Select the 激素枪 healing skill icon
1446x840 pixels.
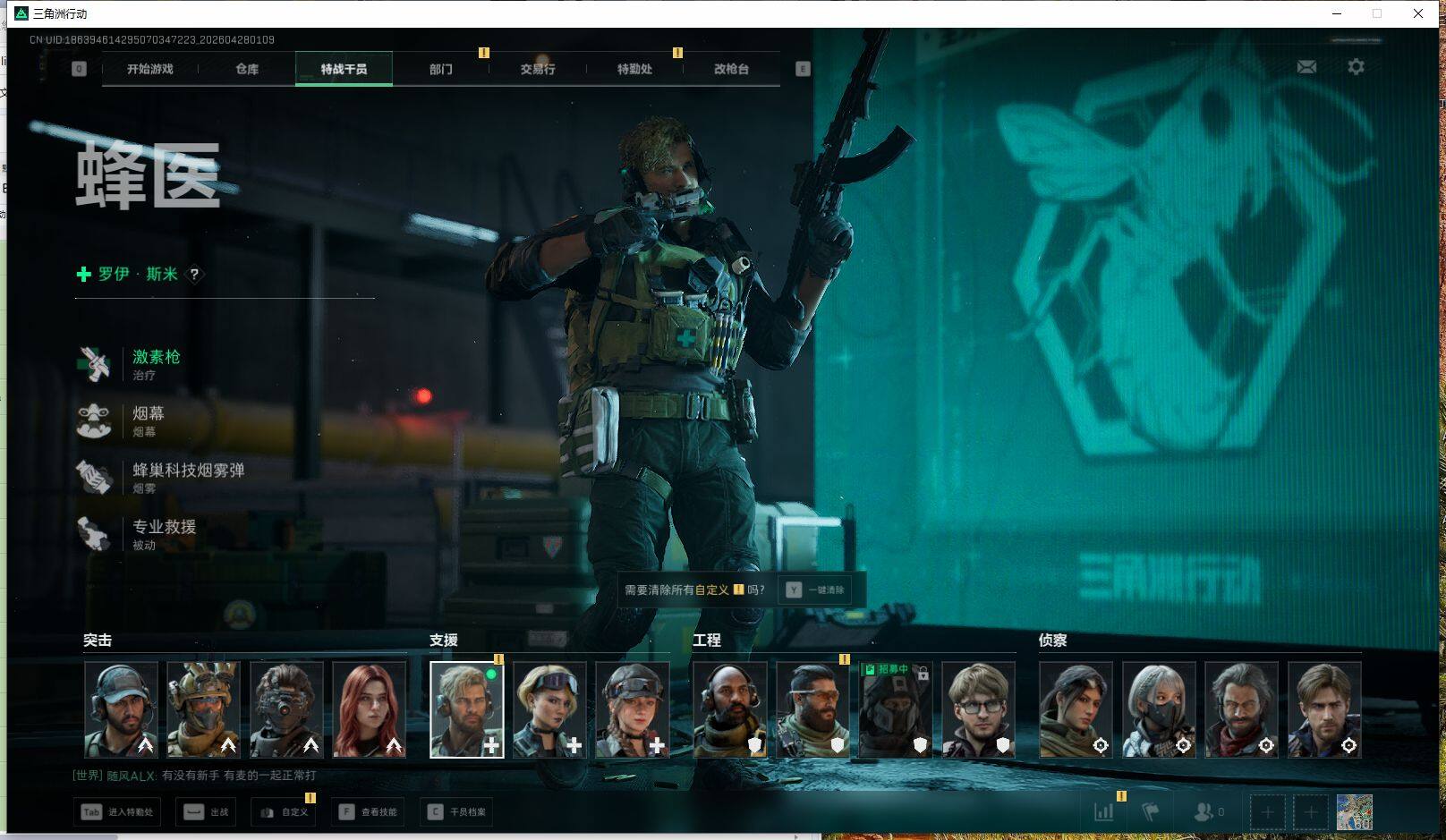pyautogui.click(x=94, y=364)
